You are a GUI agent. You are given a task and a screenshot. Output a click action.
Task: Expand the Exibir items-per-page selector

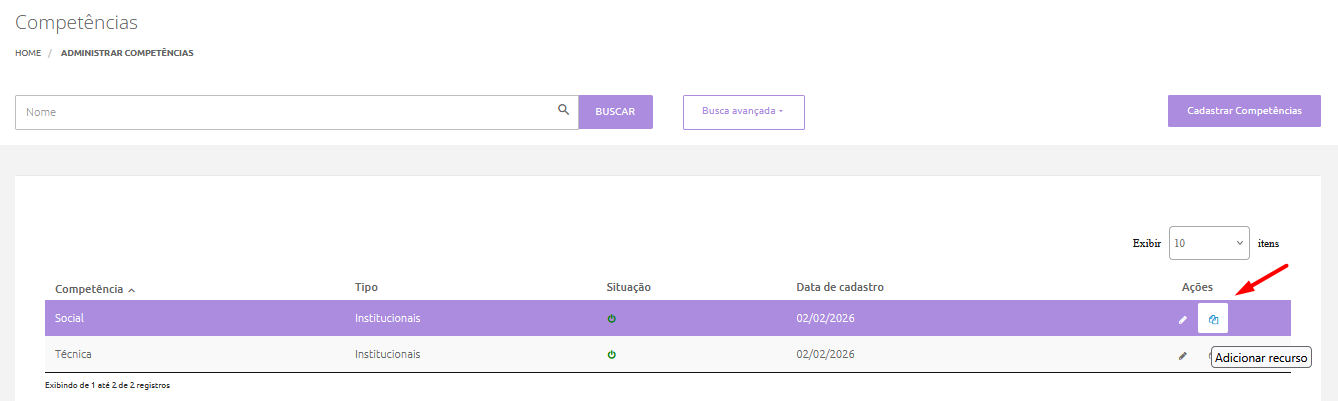(x=1208, y=243)
